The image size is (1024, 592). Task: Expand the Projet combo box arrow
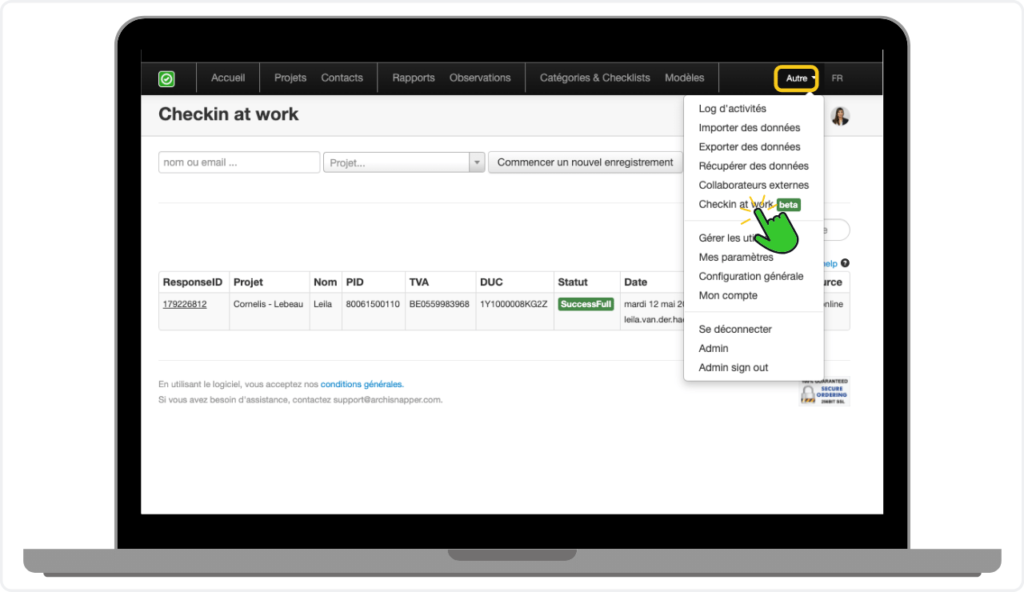click(477, 162)
